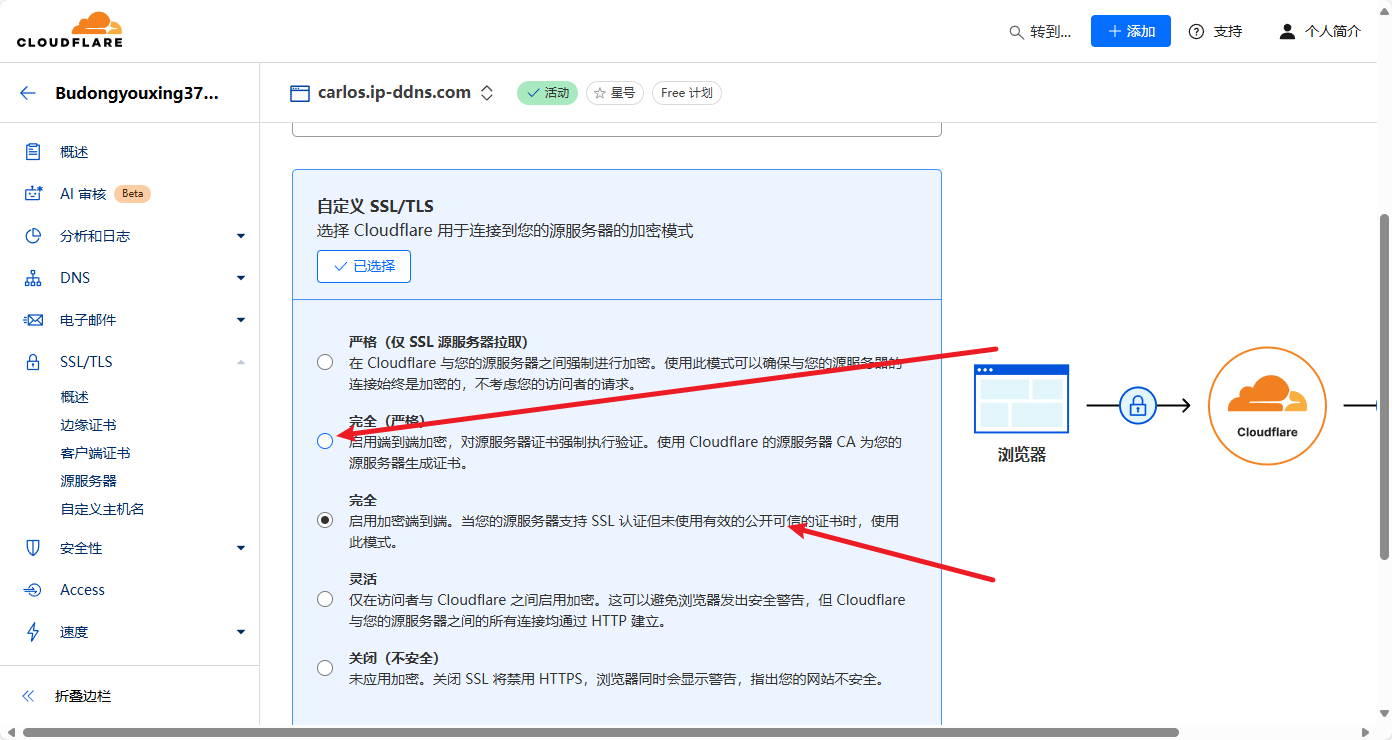This screenshot has width=1392, height=740.
Task: Click the blue 添加 button
Action: 1131,31
